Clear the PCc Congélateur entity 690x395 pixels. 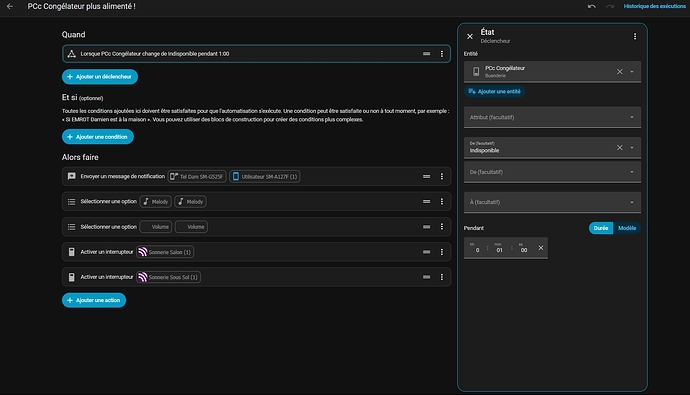[619, 71]
